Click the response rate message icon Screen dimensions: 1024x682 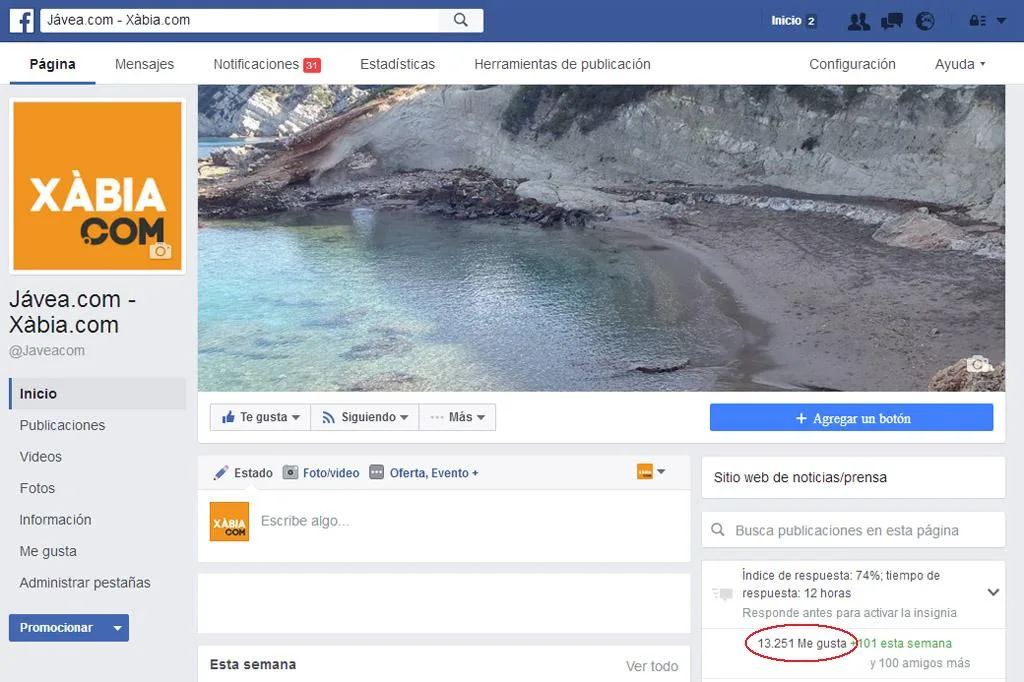[x=722, y=594]
